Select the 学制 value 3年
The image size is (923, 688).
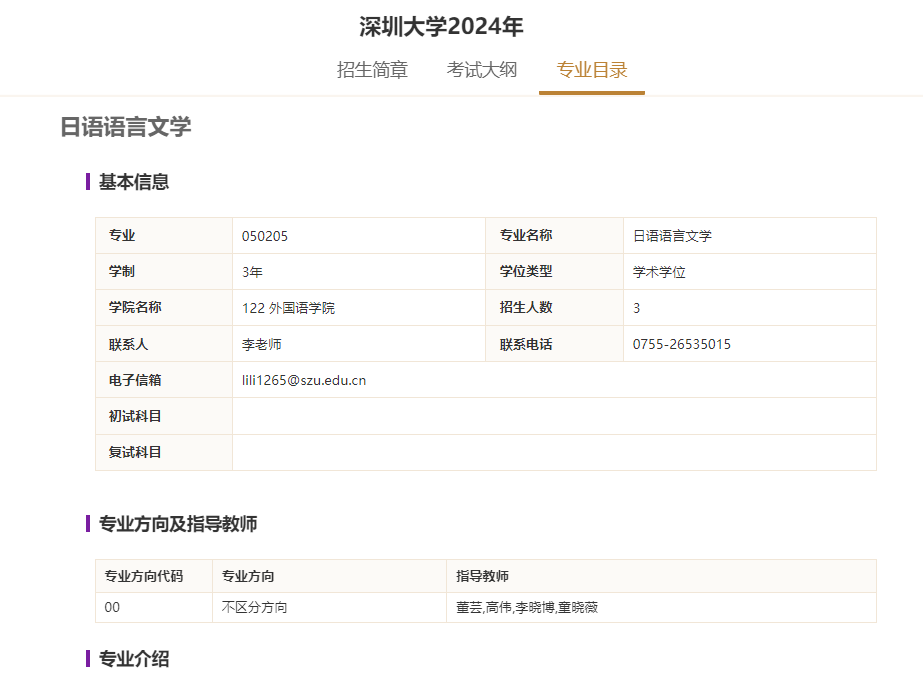pos(252,272)
